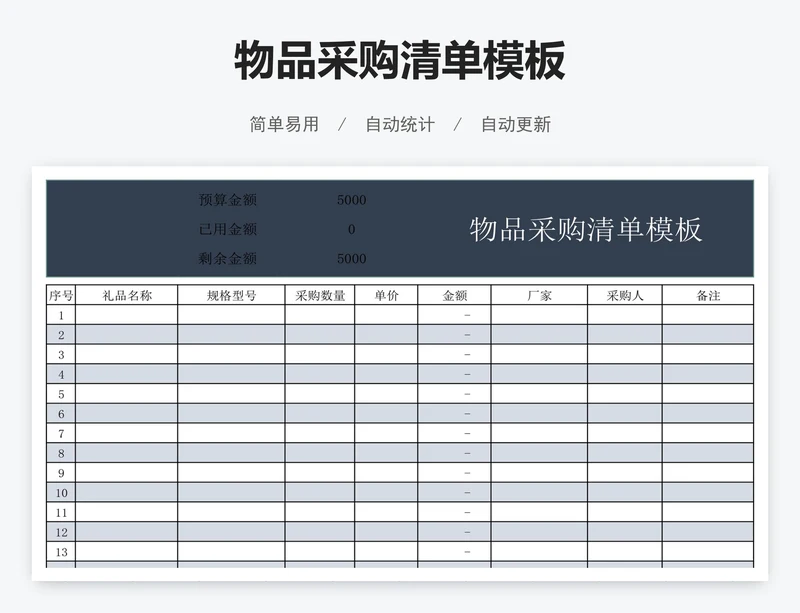Click the 已用金额 label
The width and height of the screenshot is (800, 613).
(x=228, y=229)
